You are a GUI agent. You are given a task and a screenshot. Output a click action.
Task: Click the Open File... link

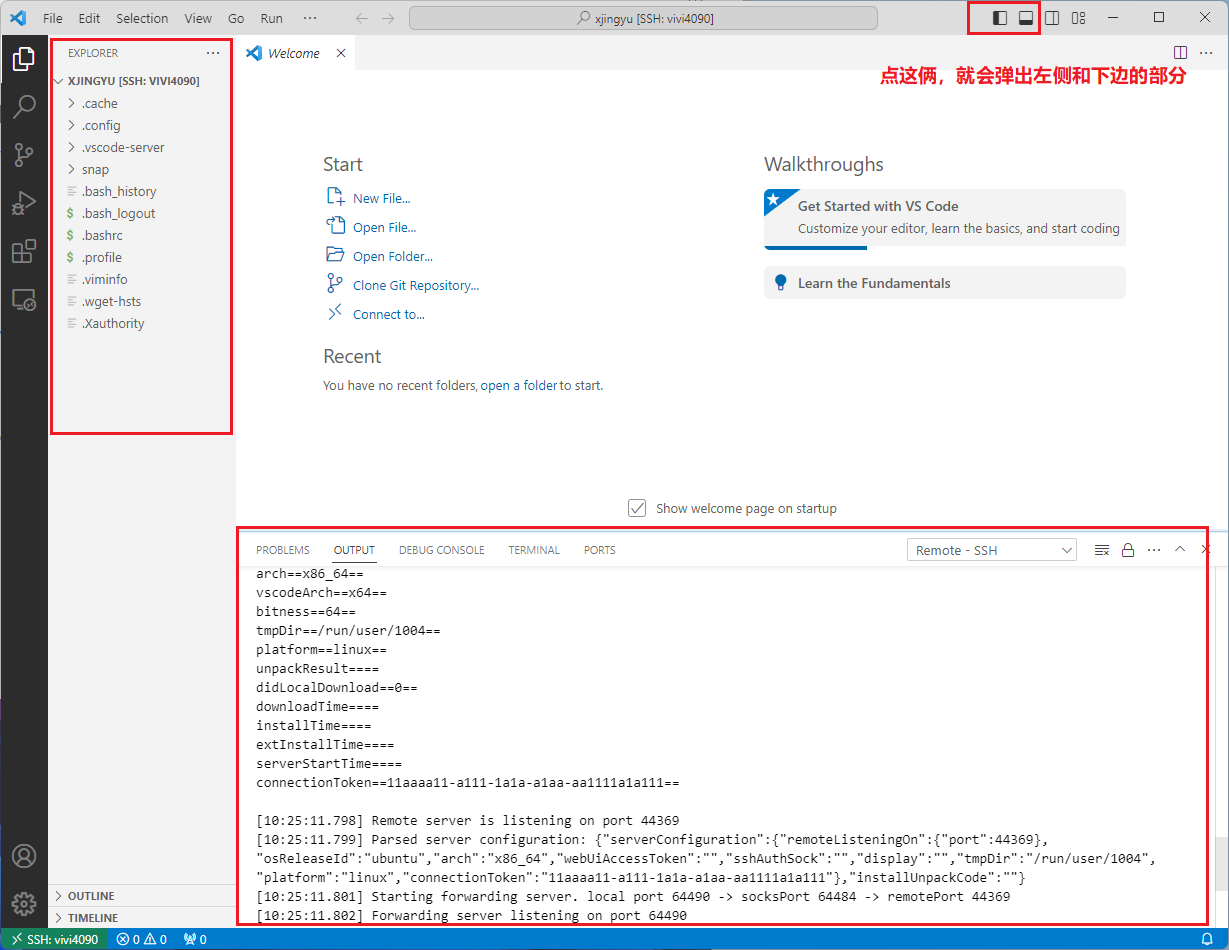[x=384, y=227]
